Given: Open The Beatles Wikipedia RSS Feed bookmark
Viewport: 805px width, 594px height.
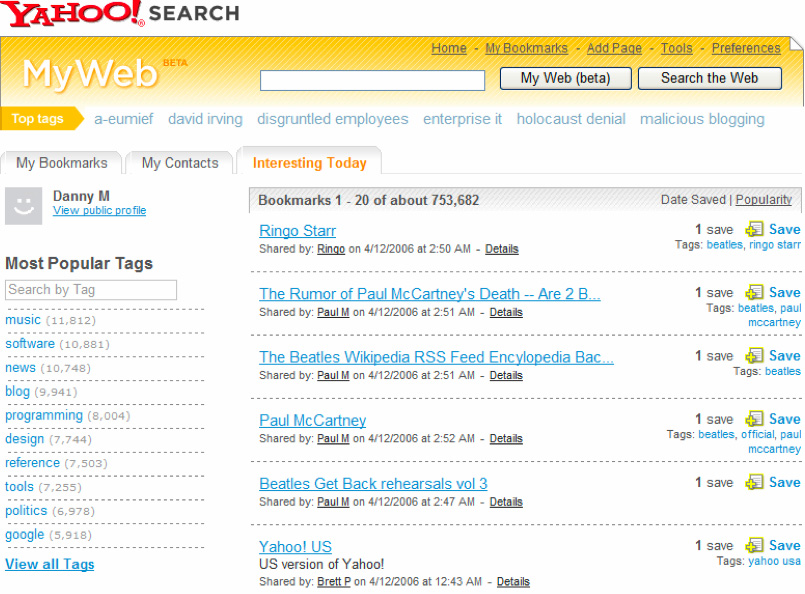Looking at the screenshot, I should pyautogui.click(x=436, y=357).
